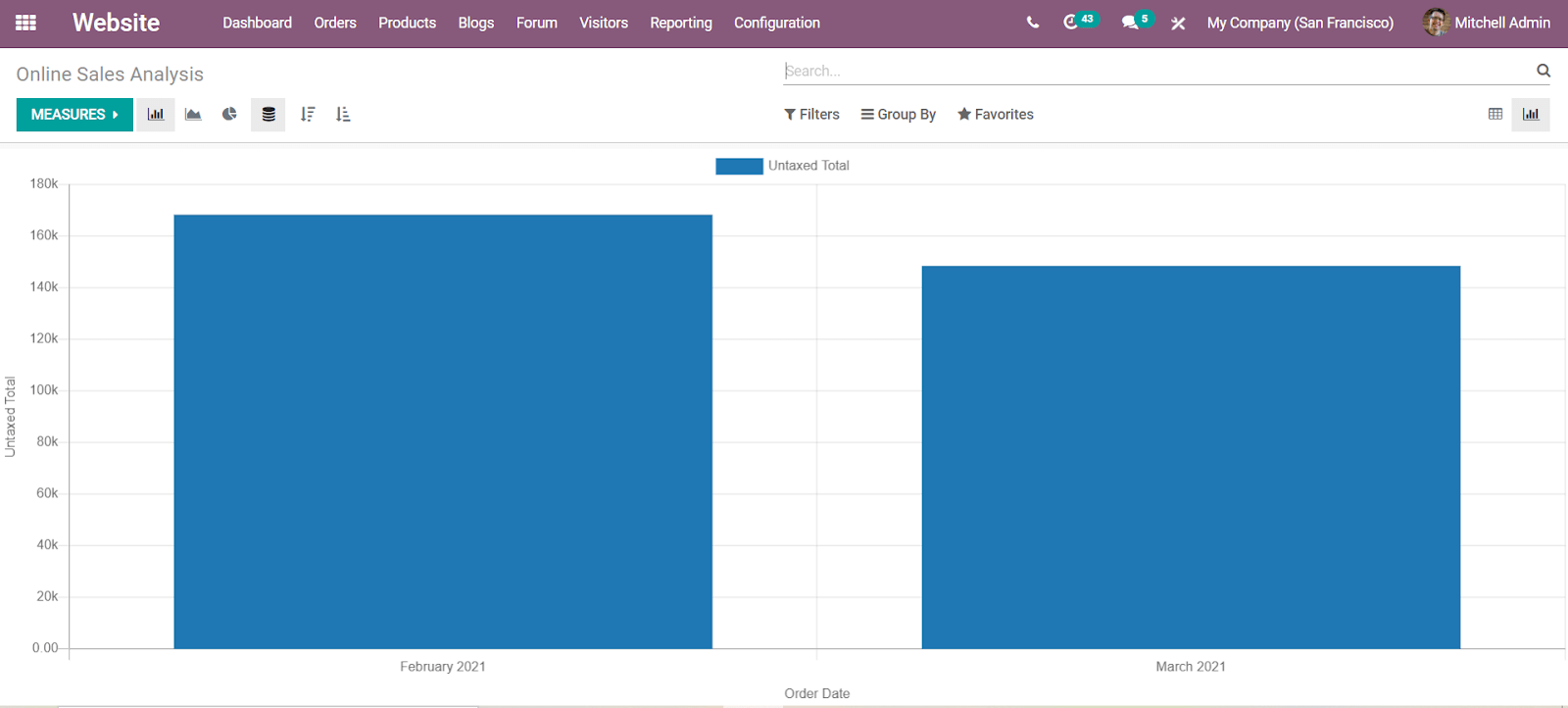This screenshot has width=1568, height=708.
Task: Switch to bar chart mode
Action: coord(155,115)
